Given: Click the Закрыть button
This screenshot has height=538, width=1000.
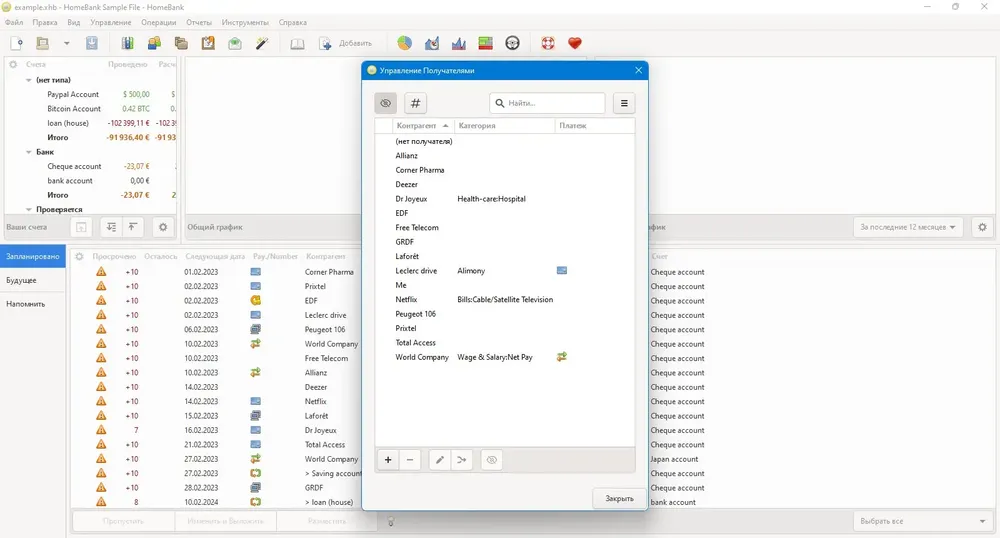Looking at the screenshot, I should pyautogui.click(x=619, y=498).
